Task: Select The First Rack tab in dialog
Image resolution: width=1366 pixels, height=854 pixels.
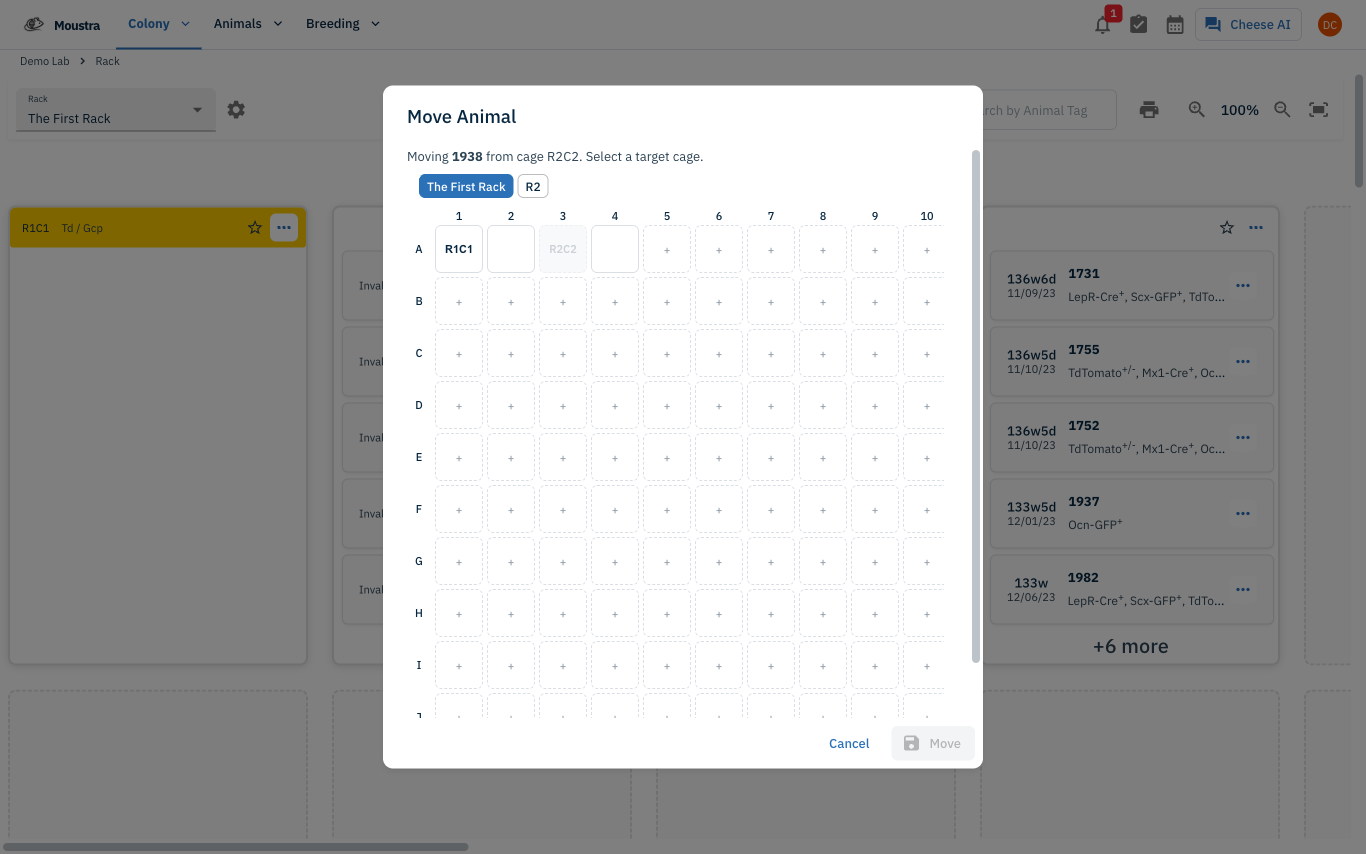Action: click(466, 187)
